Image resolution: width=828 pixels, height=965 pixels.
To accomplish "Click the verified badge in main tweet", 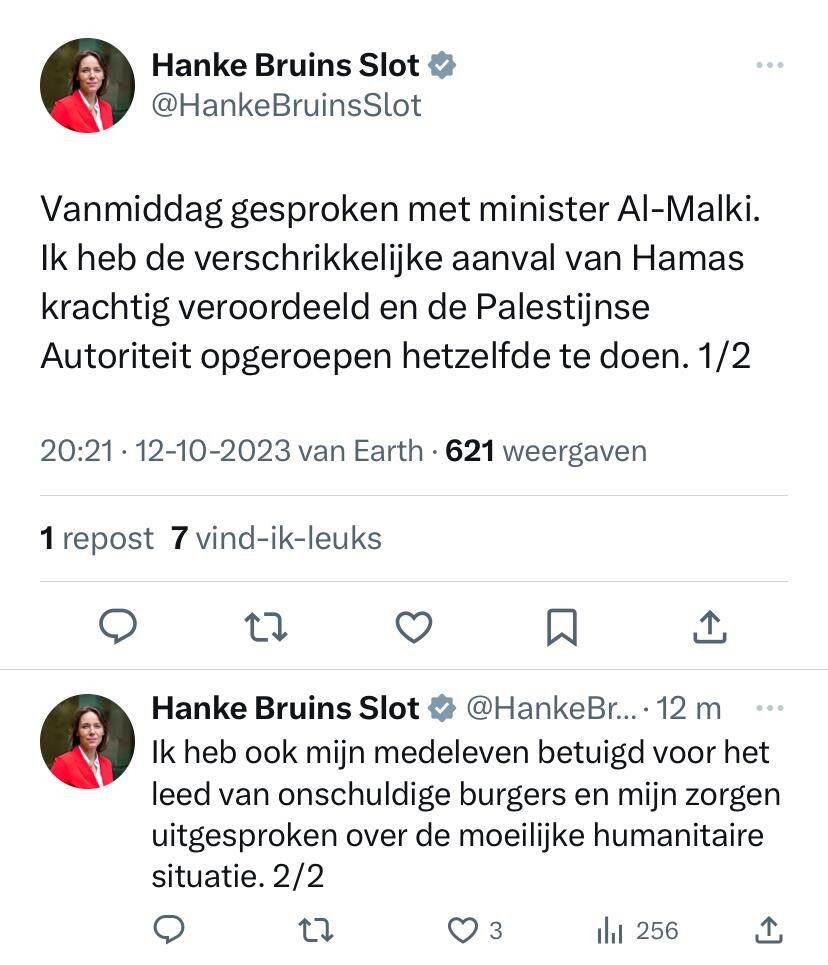I will coord(442,66).
